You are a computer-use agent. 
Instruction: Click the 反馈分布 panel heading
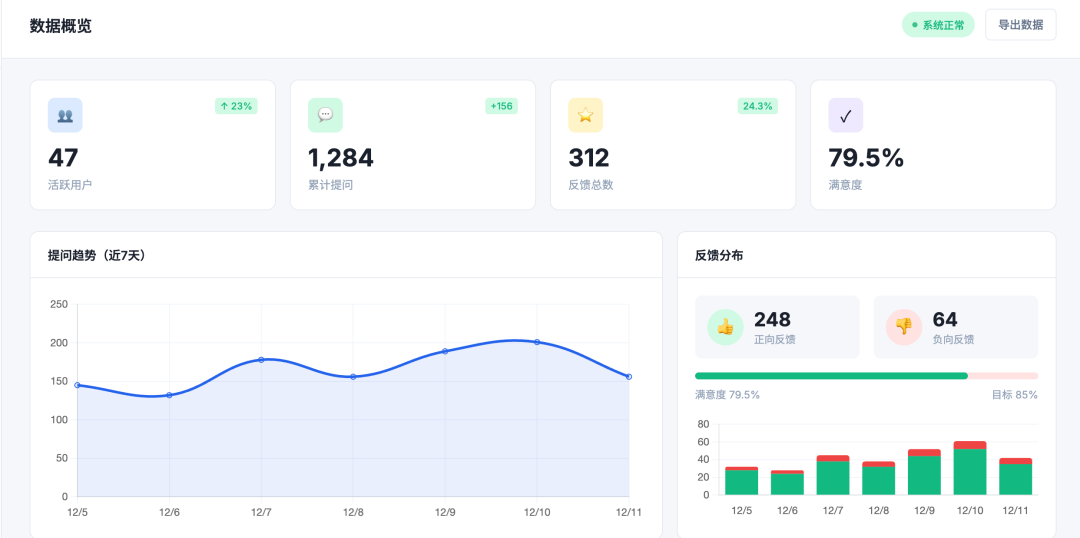[719, 256]
